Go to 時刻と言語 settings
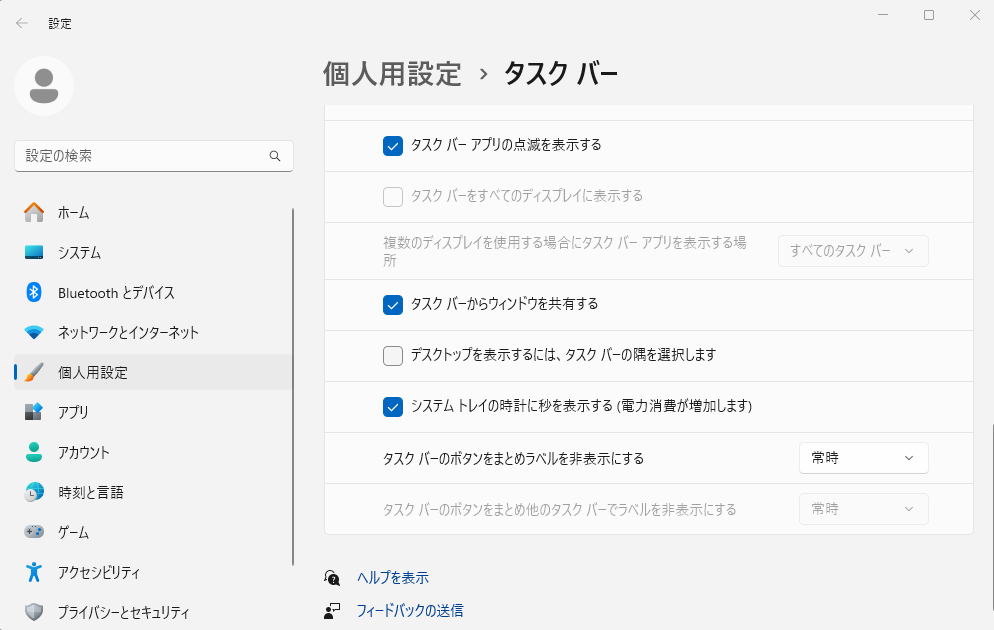Viewport: 994px width, 630px height. [x=153, y=492]
